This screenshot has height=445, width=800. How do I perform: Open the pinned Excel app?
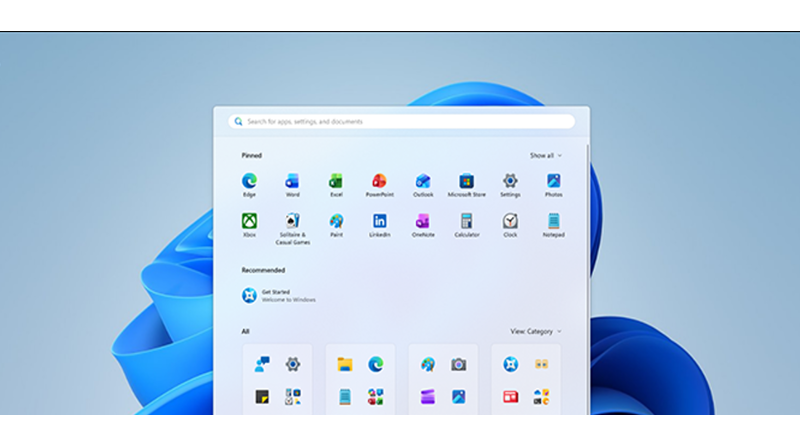click(336, 185)
